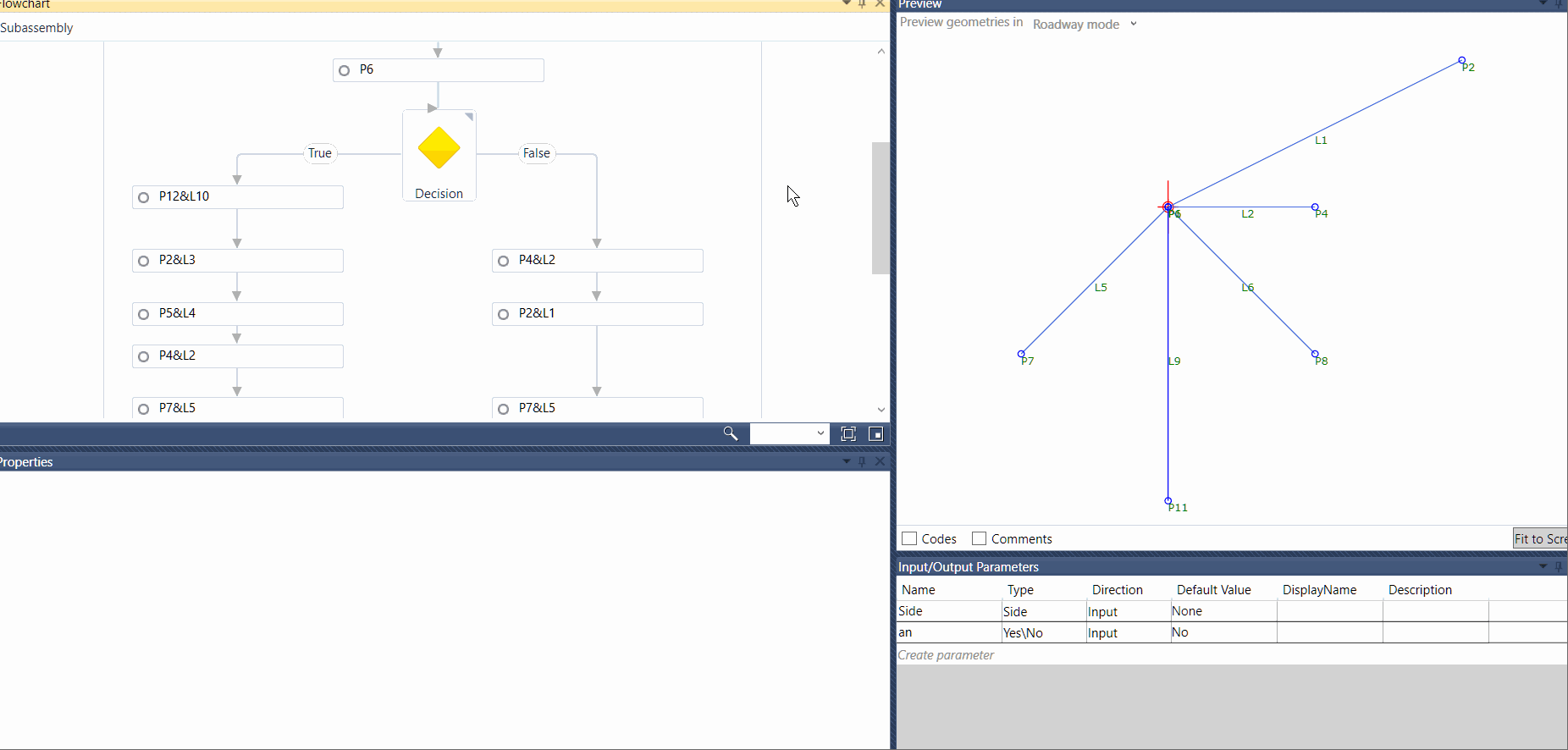
Task: Select the P5&L4 flowchart node
Action: (x=238, y=314)
